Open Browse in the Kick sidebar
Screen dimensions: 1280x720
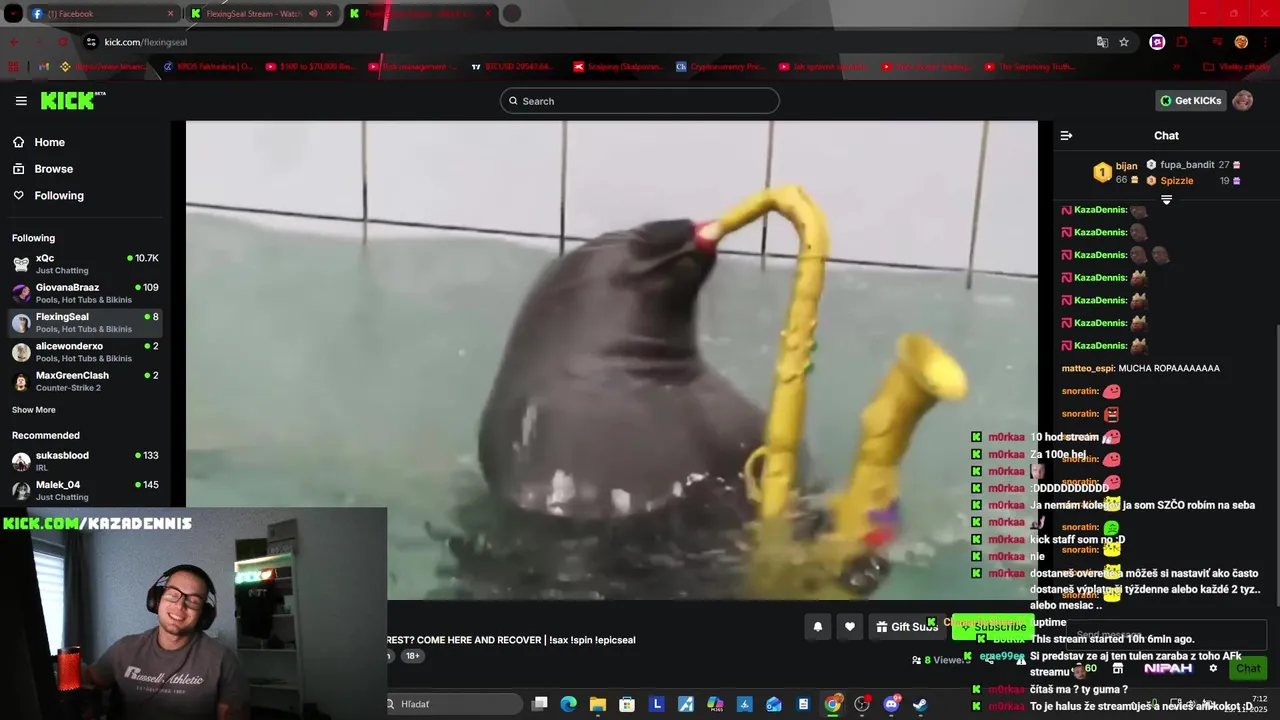pos(53,169)
